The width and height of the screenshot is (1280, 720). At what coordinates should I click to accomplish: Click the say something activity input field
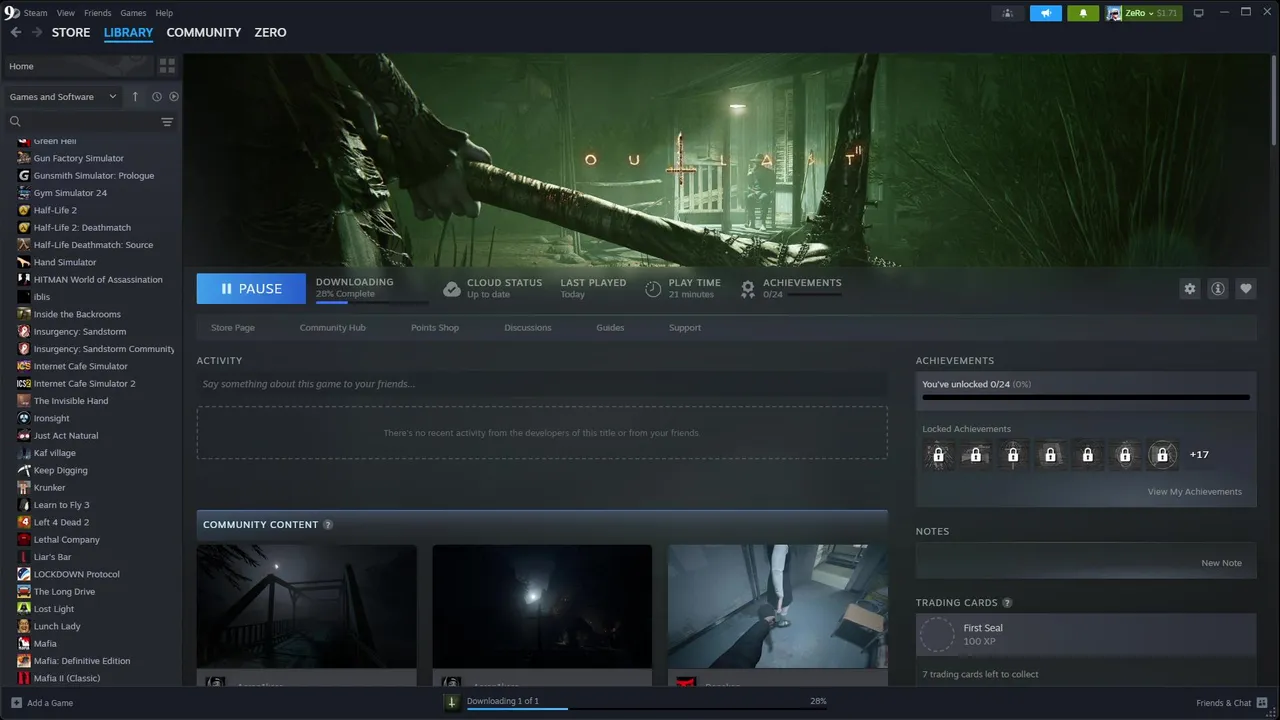tap(542, 384)
